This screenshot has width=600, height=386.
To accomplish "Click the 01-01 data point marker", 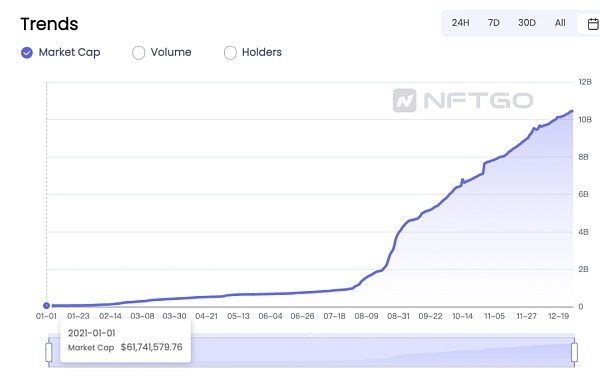I will point(46,306).
